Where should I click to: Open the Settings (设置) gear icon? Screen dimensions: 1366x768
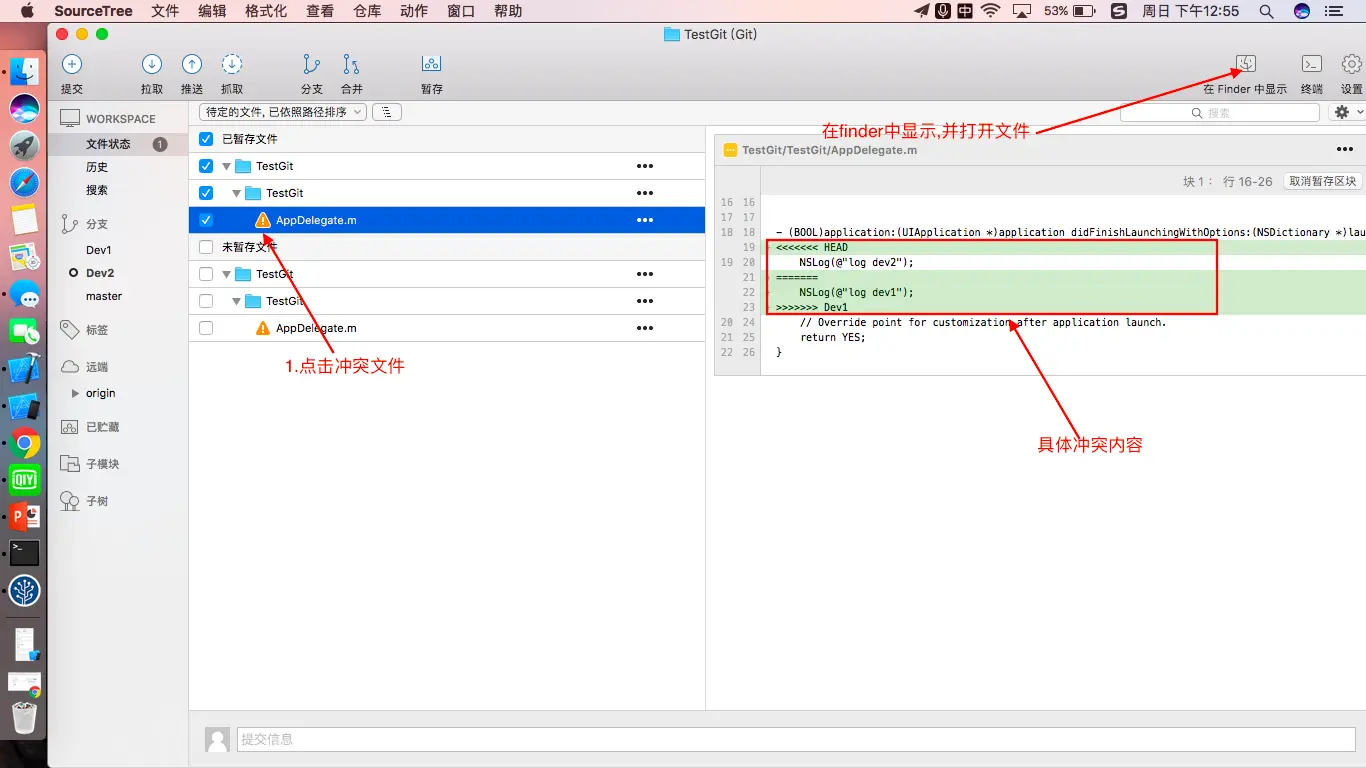(1352, 64)
